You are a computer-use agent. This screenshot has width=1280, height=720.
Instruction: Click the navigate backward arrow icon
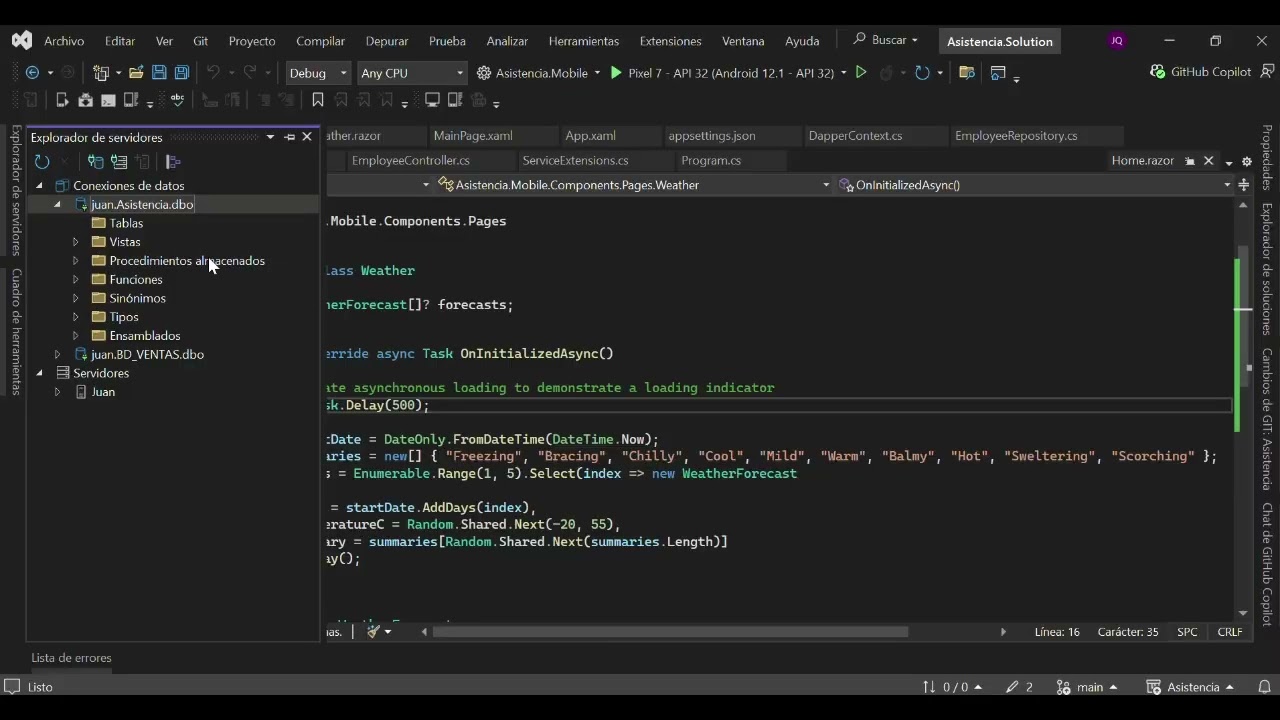tap(32, 72)
